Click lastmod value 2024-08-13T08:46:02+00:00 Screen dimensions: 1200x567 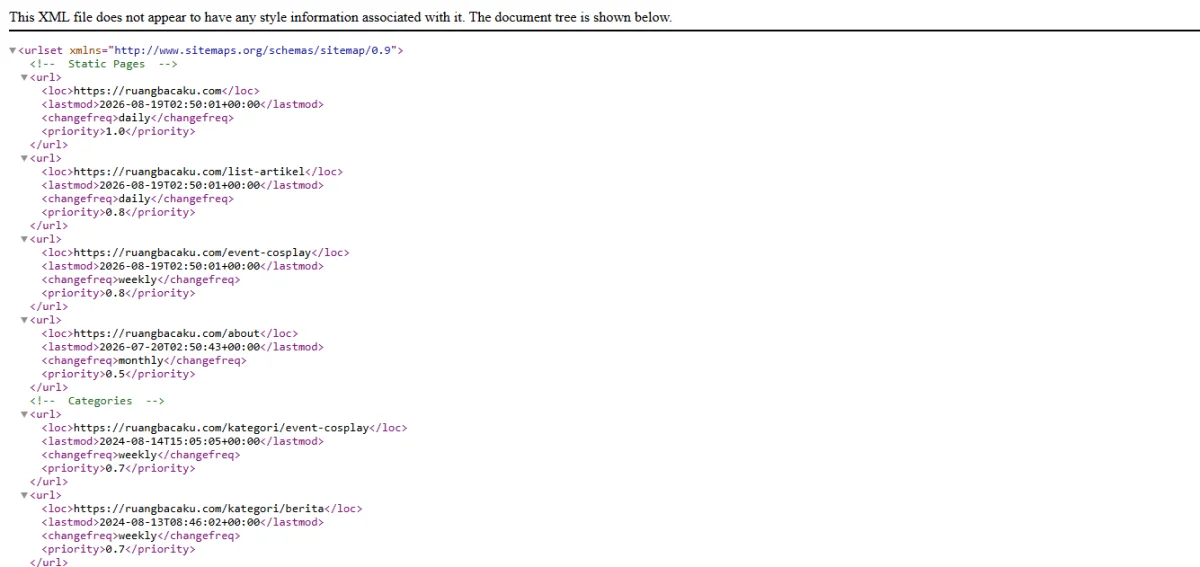pyautogui.click(x=180, y=522)
